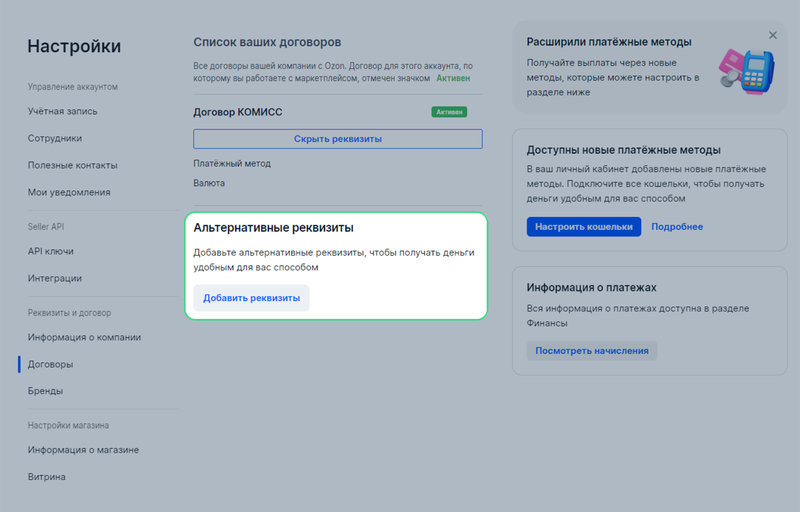The image size is (800, 512).
Task: Click Расширили платёжные методы heading
Action: 609,42
